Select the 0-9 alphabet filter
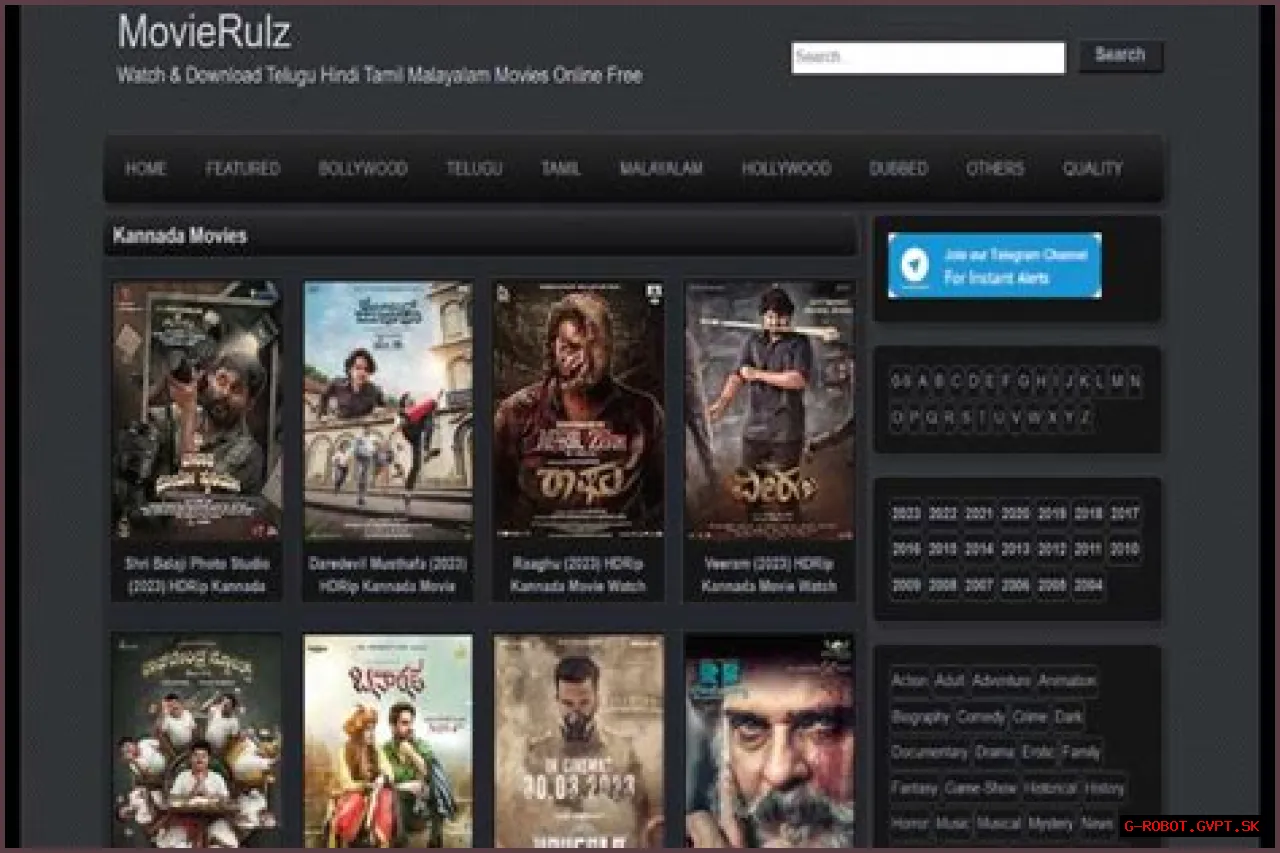This screenshot has width=1280, height=853. (x=900, y=381)
